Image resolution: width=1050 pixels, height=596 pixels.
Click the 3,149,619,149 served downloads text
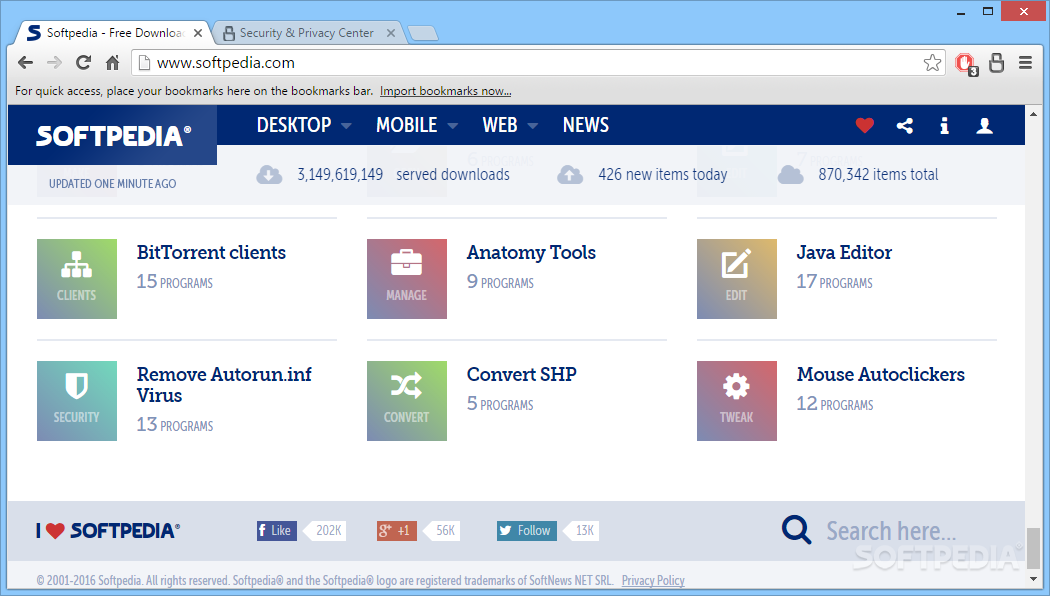[x=403, y=175]
